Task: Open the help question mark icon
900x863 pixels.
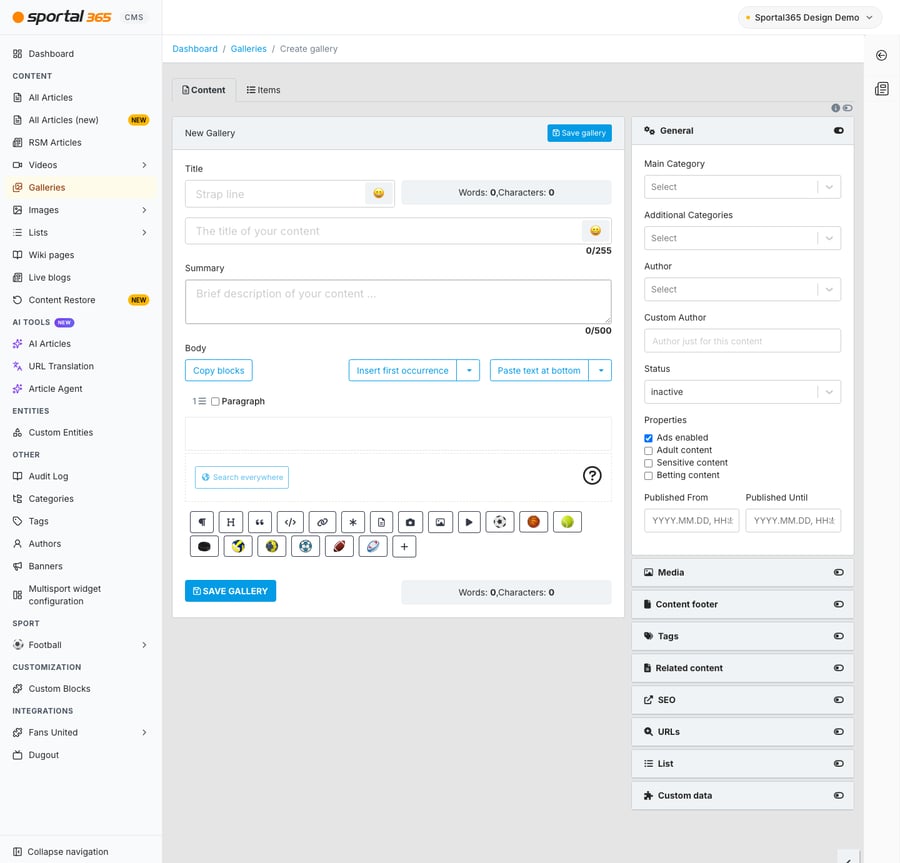Action: [592, 475]
